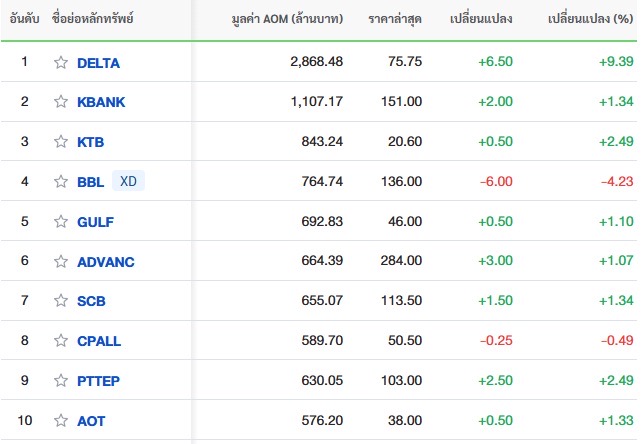Image resolution: width=642 pixels, height=444 pixels.
Task: Sort by มูลค่า AOM (ล้านบาท) column header
Action: 287,19
